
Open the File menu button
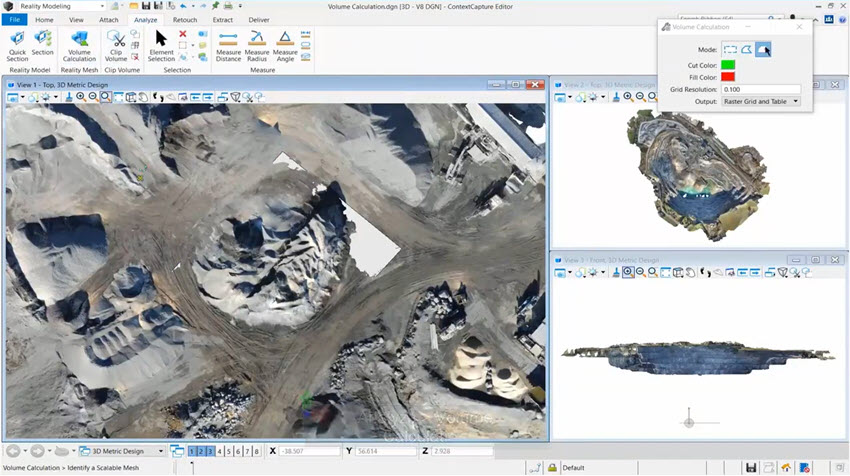click(x=15, y=19)
